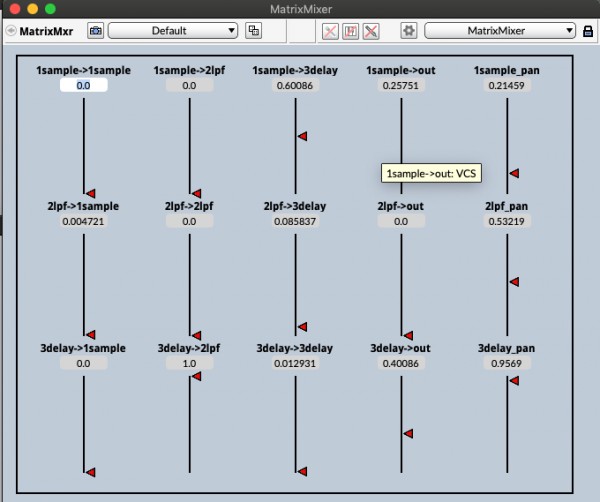Click the 2lpf->out value field

click(x=401, y=221)
